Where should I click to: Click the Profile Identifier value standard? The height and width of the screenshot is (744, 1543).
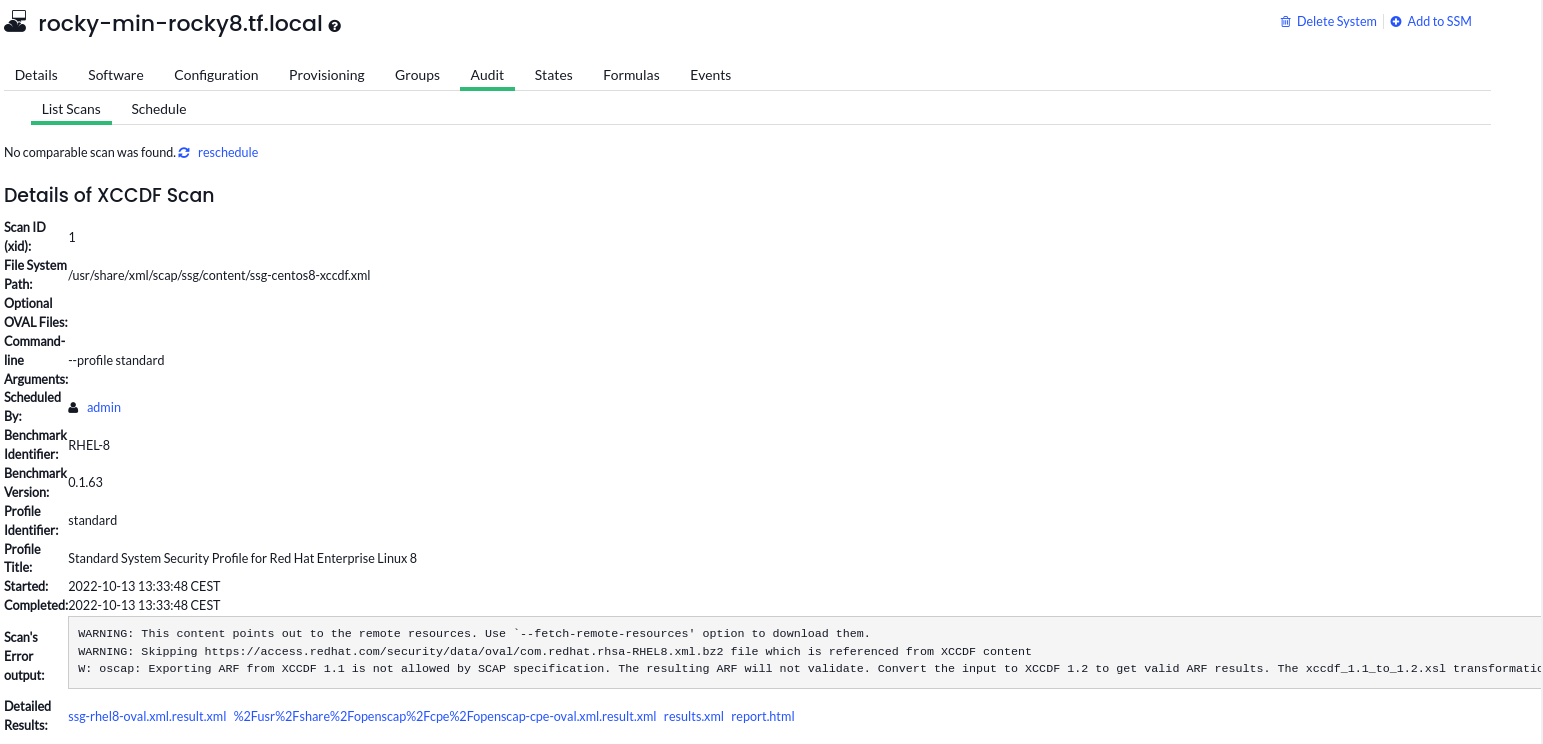coord(92,521)
